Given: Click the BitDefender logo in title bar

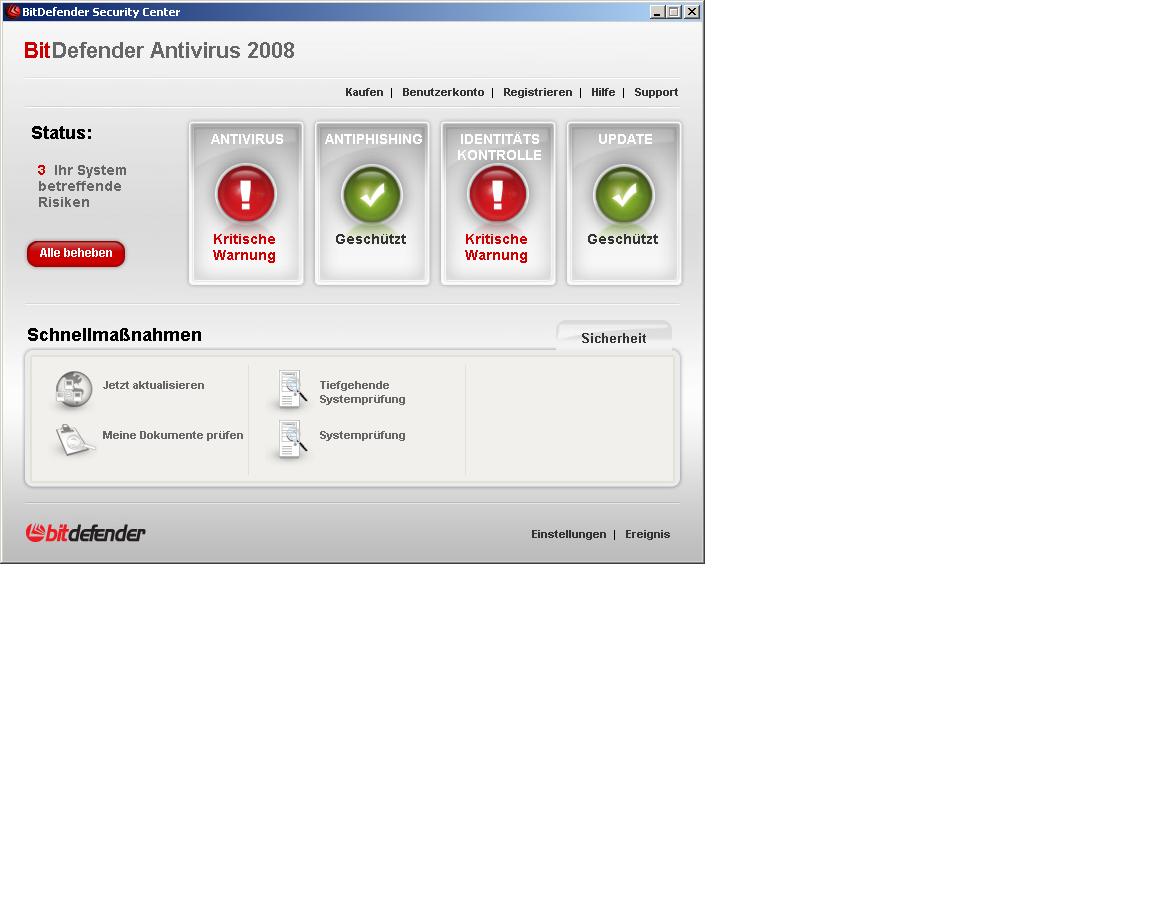Looking at the screenshot, I should [13, 11].
